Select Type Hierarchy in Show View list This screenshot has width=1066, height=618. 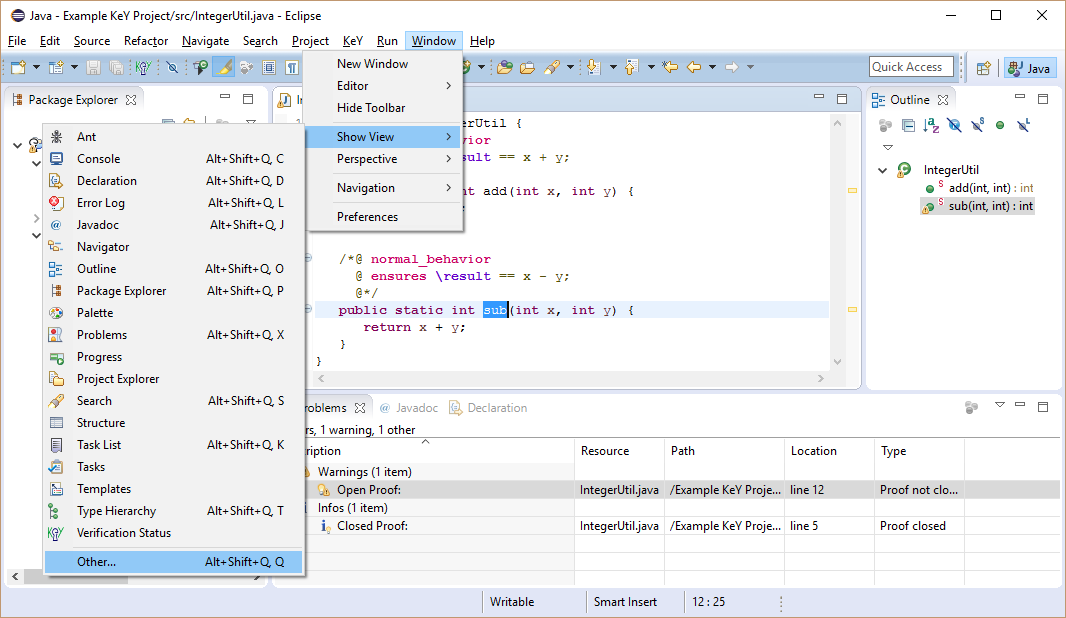tap(173, 511)
